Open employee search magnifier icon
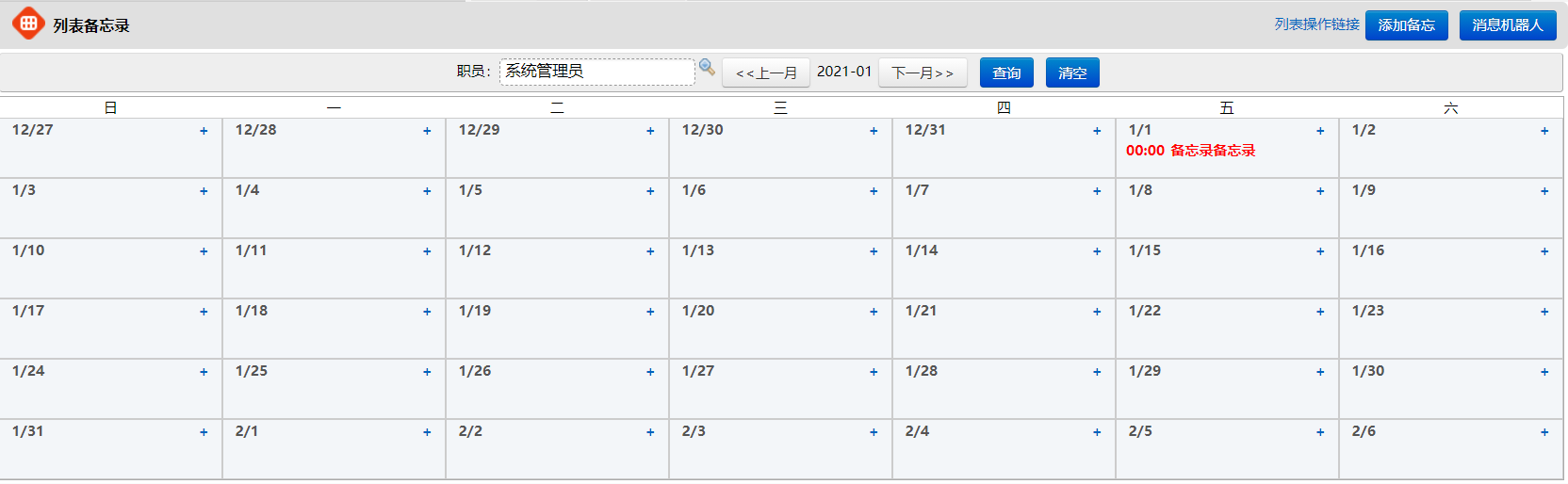Image resolution: width=1568 pixels, height=484 pixels. [707, 67]
